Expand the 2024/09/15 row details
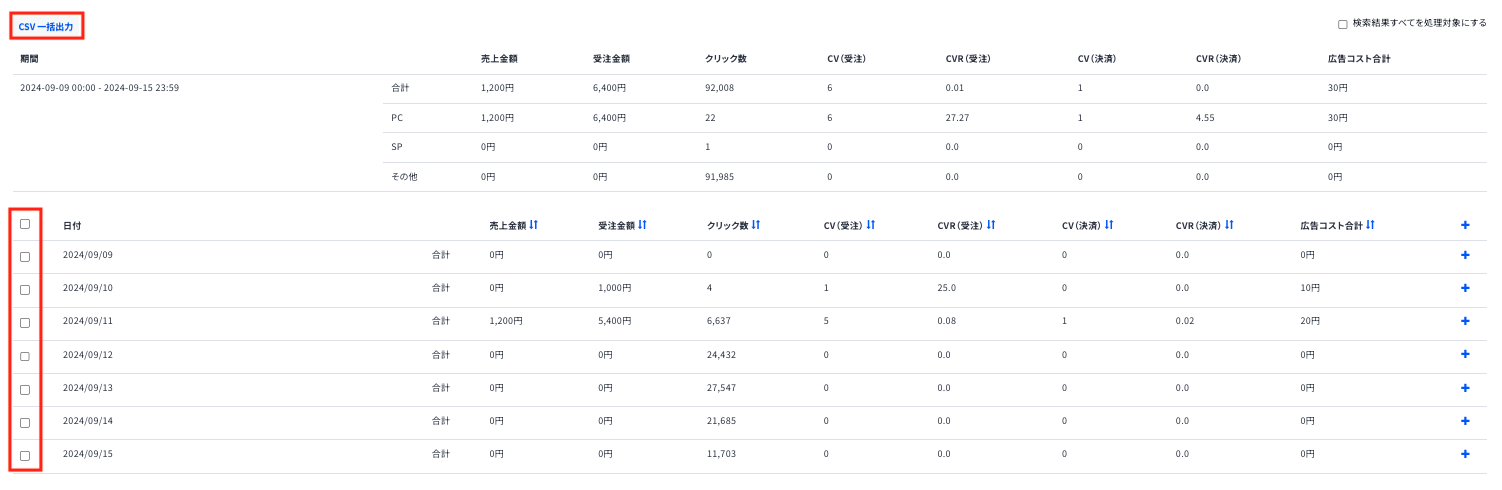Viewport: 1502px width, 490px height. point(1465,454)
